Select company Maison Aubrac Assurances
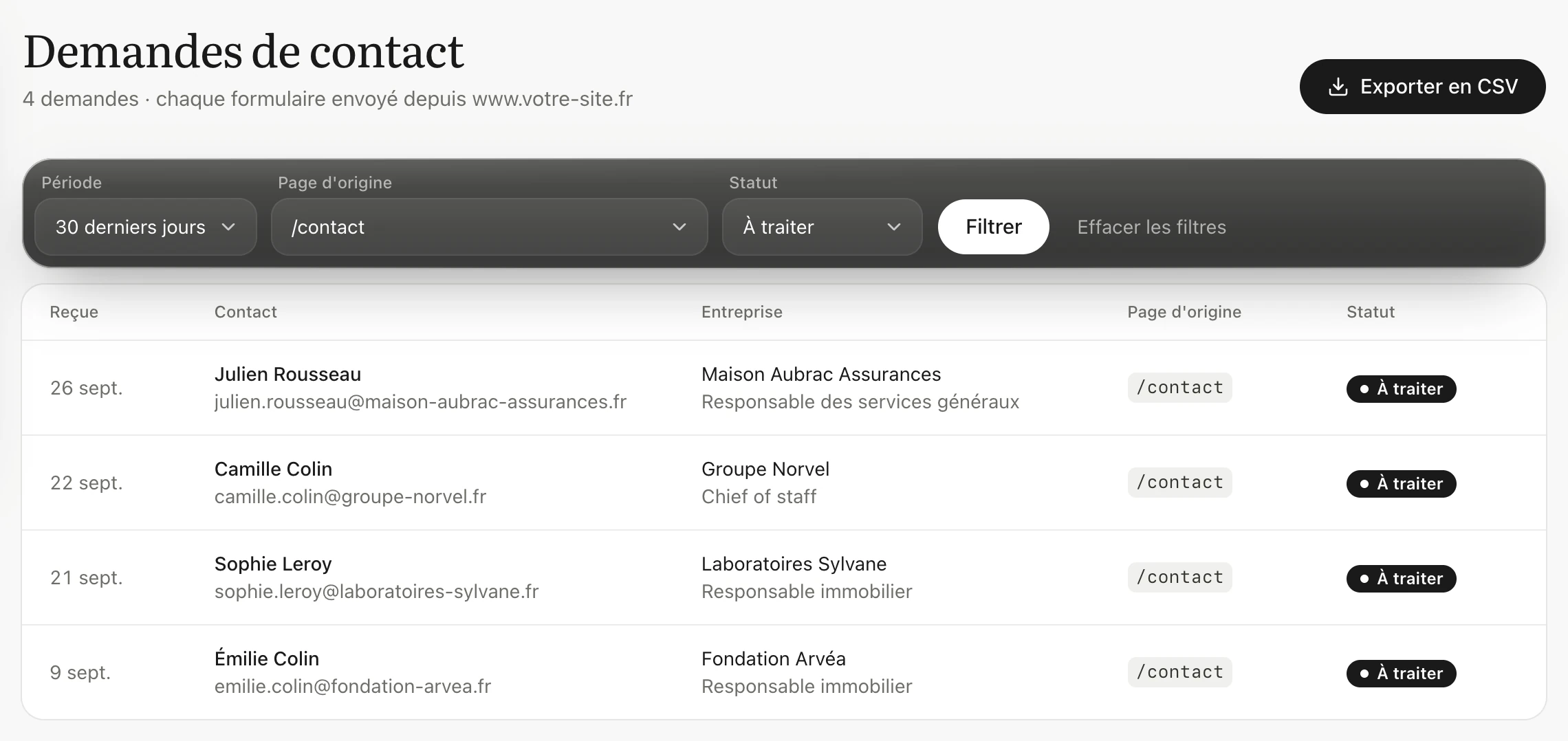 pyautogui.click(x=821, y=374)
